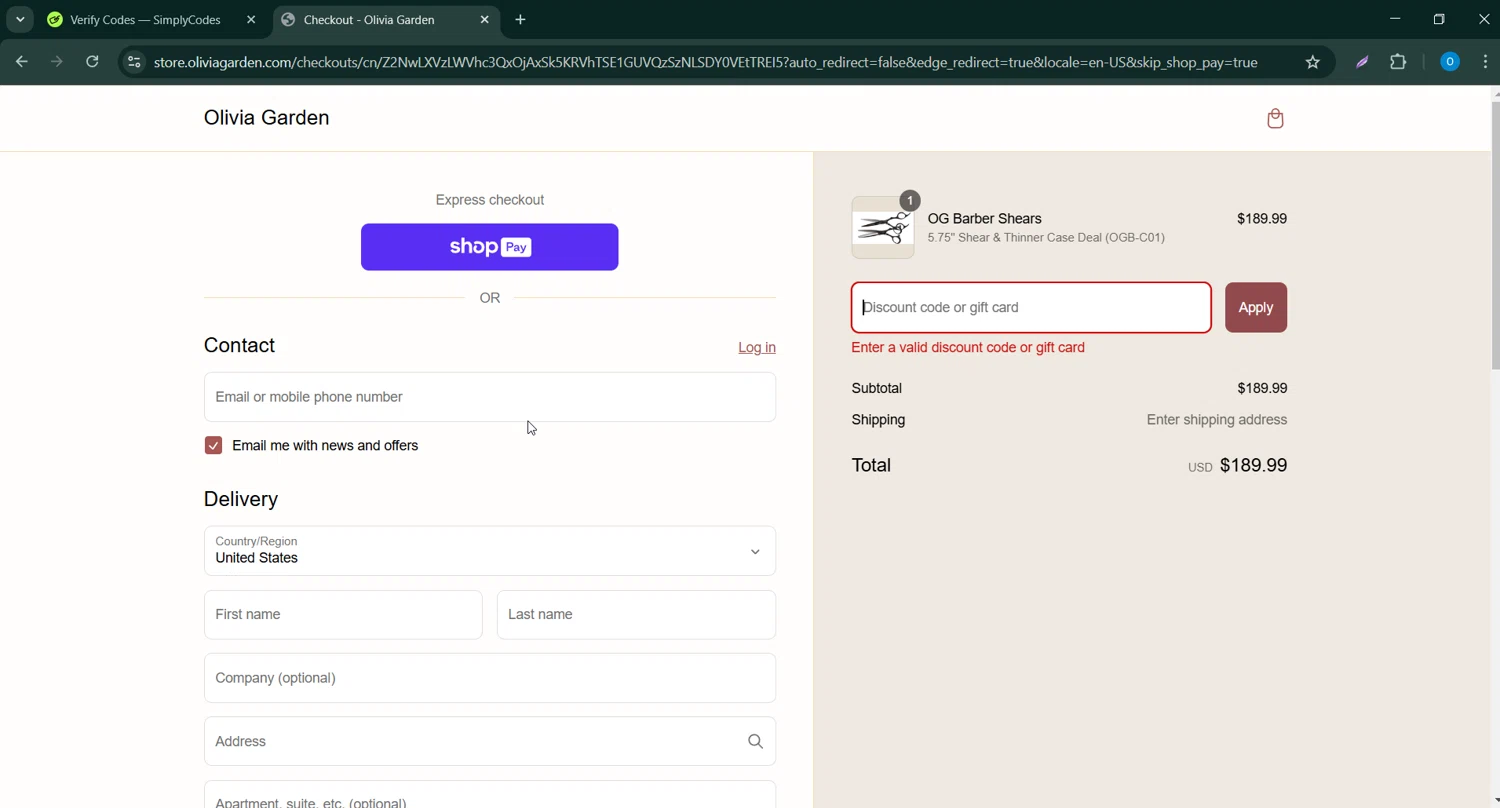Open the browser extensions puzzle icon
The image size is (1500, 808).
1398,62
